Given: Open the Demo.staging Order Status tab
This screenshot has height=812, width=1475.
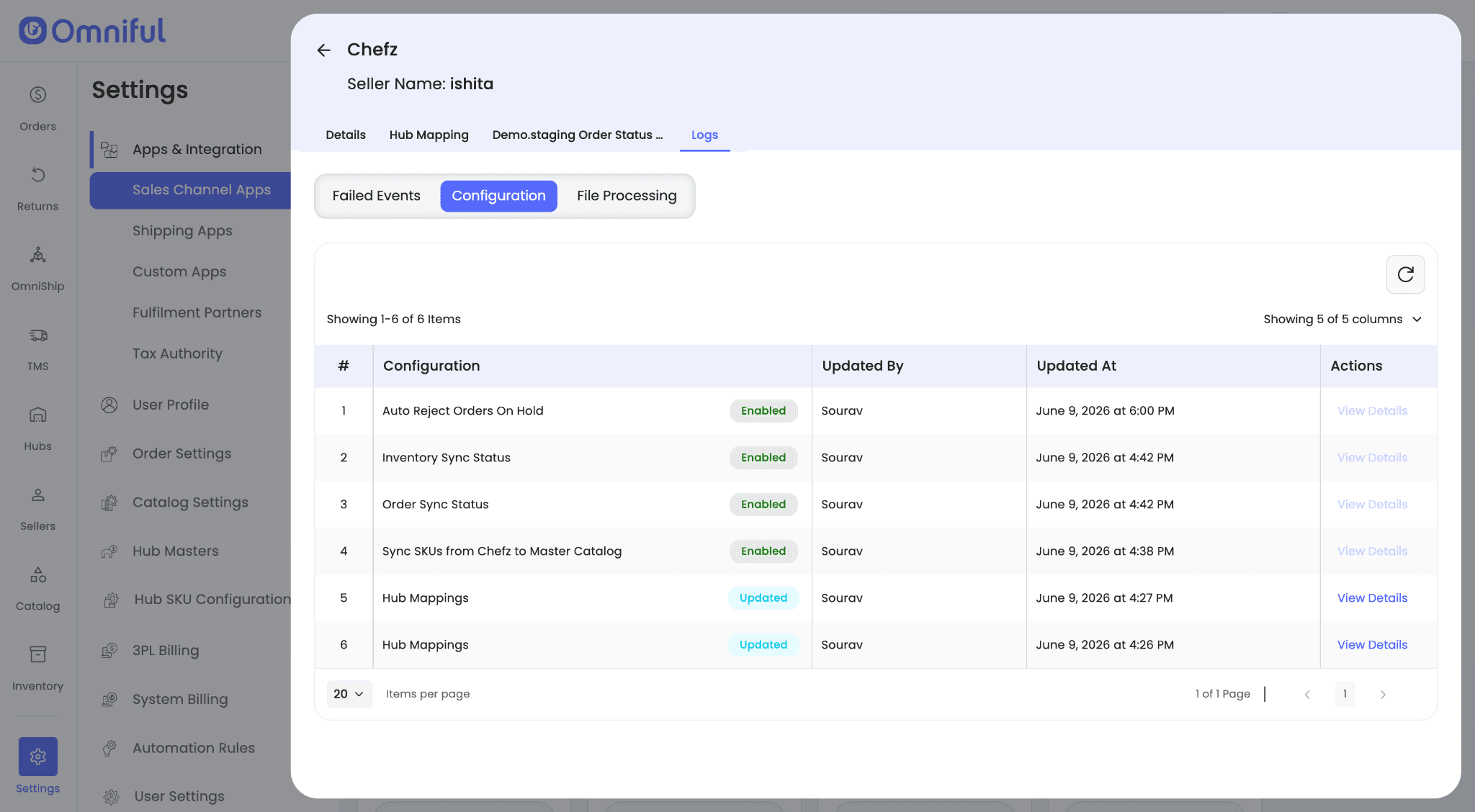Looking at the screenshot, I should pyautogui.click(x=577, y=135).
